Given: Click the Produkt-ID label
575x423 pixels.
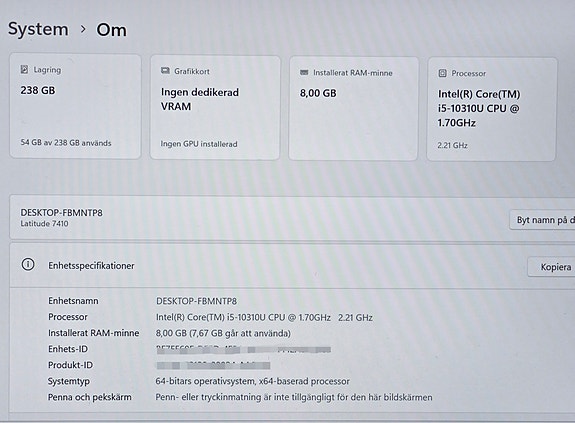Looking at the screenshot, I should tap(70, 365).
